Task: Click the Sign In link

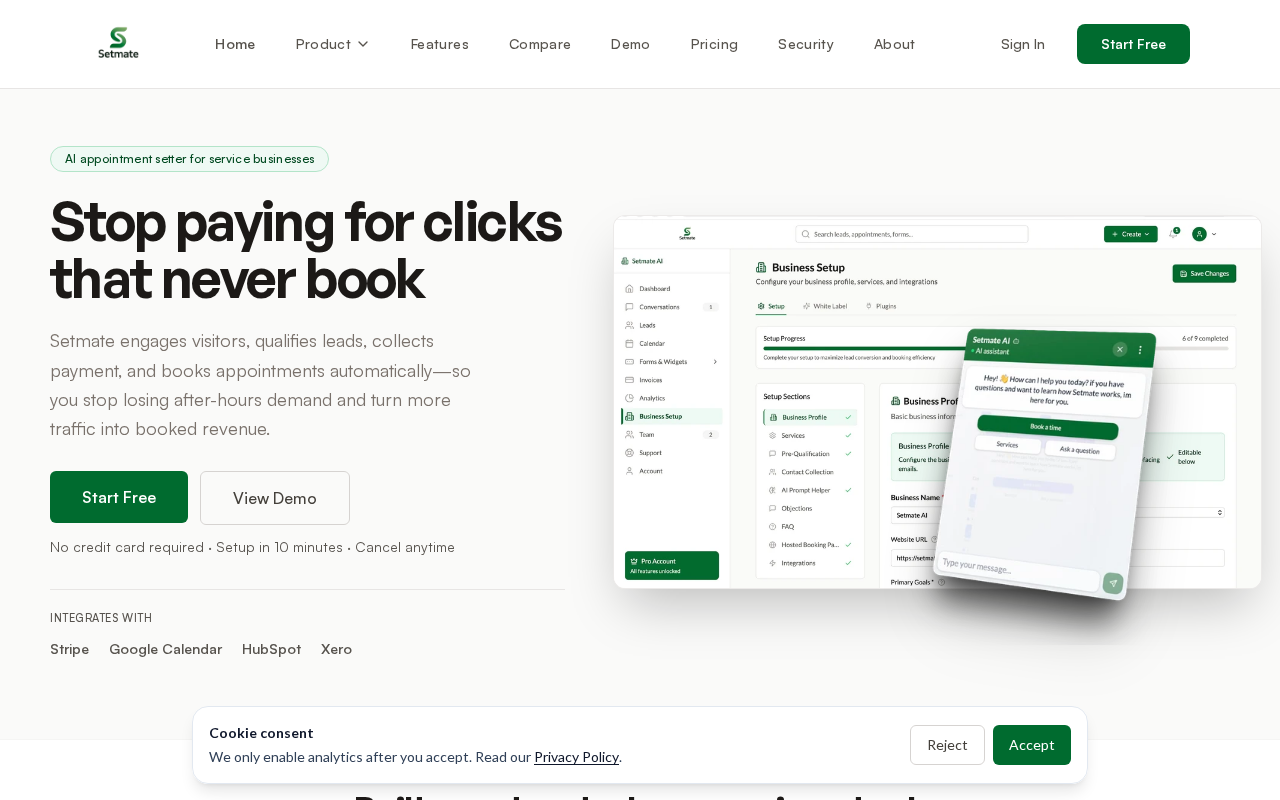Action: coord(1023,44)
